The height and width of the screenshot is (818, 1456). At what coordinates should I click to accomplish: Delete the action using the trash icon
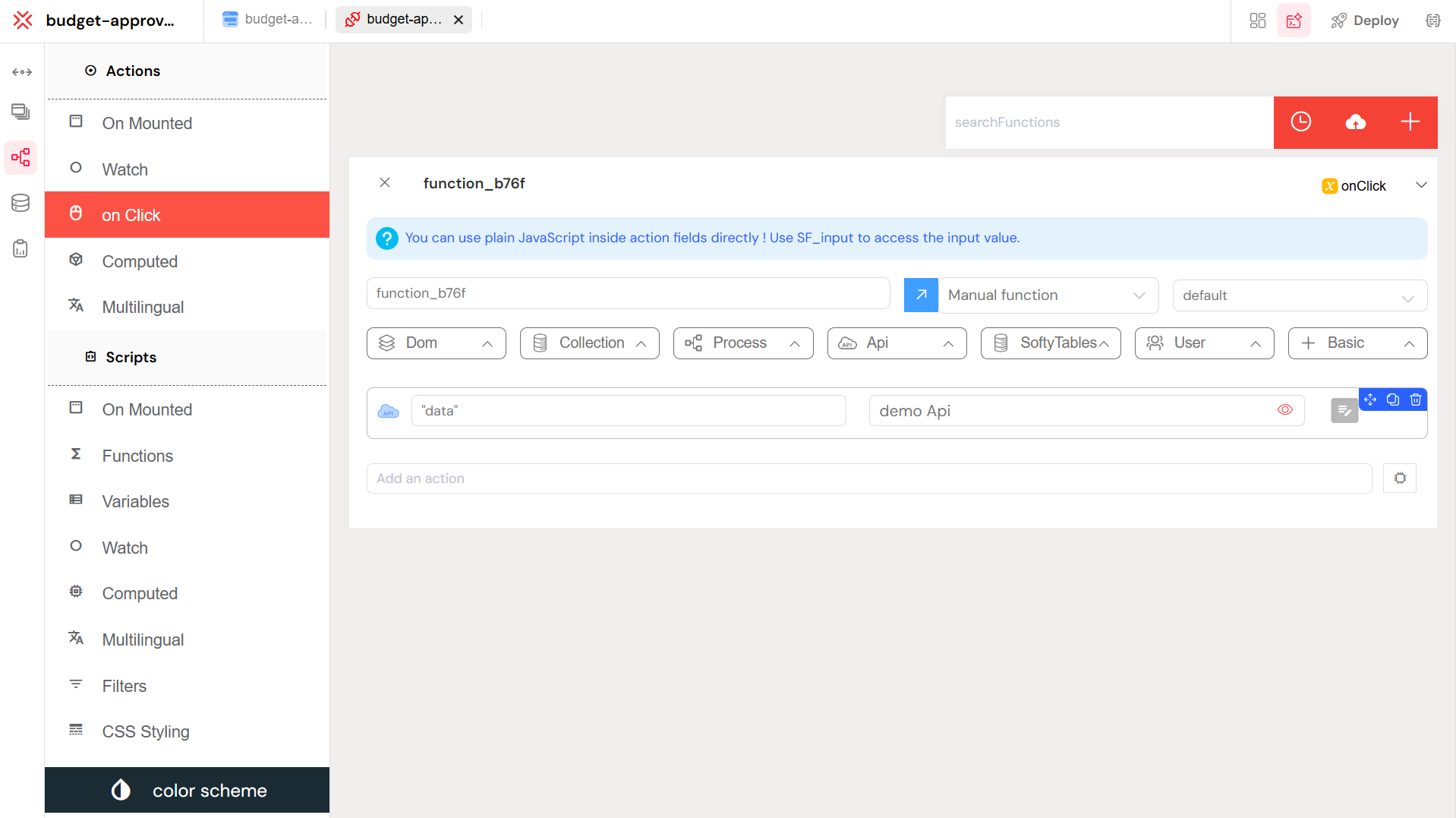[1415, 400]
